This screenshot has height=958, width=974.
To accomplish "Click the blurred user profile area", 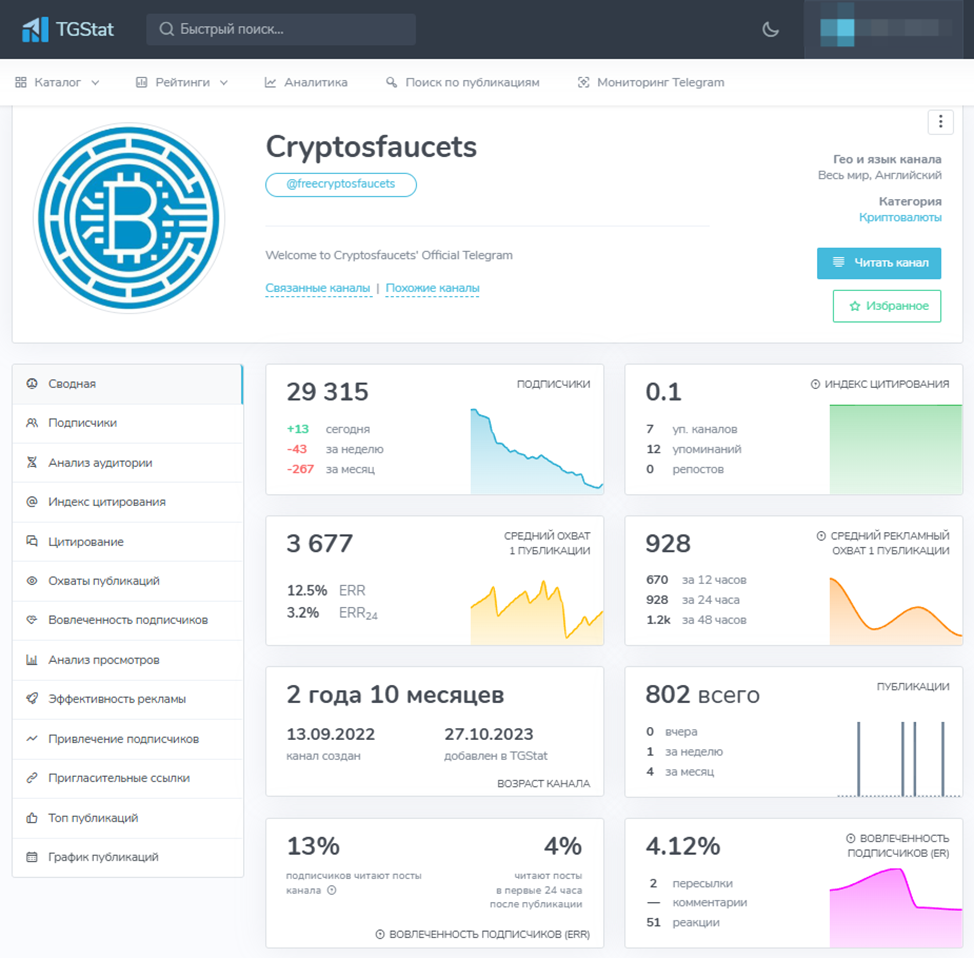I will pyautogui.click(x=886, y=29).
